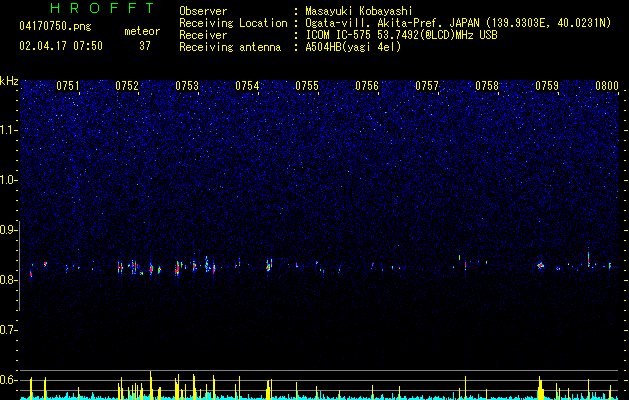This screenshot has height=400, width=629.
Task: Click the 0757 time marker
Action: point(427,86)
